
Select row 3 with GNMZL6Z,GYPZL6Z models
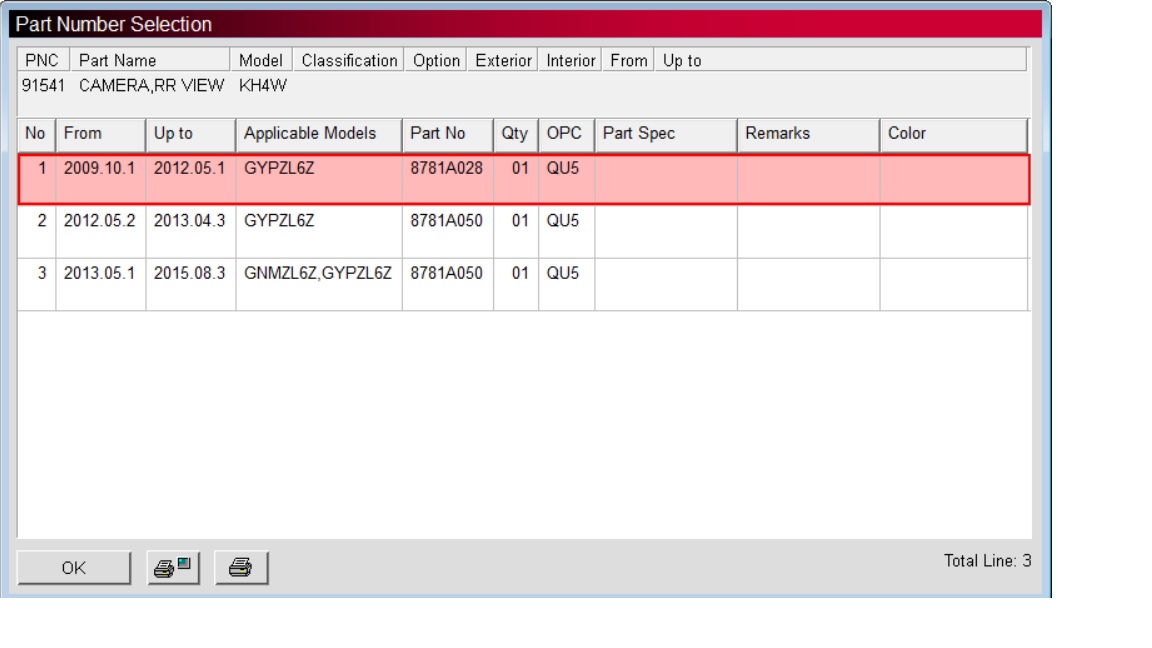(x=318, y=273)
